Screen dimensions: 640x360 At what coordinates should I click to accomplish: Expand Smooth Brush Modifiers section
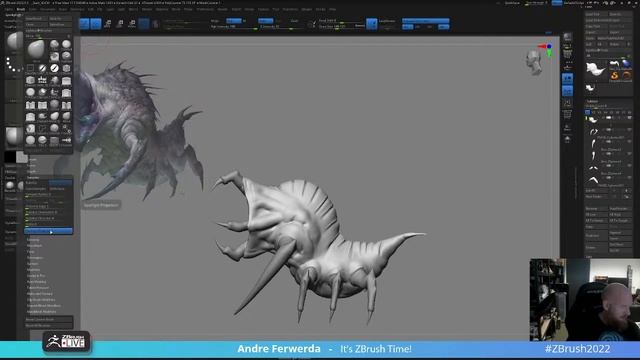pos(43,306)
